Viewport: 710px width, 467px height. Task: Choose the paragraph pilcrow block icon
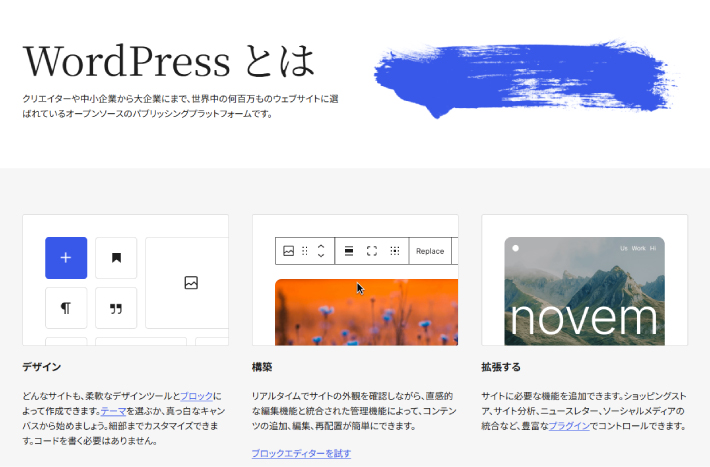click(x=66, y=308)
